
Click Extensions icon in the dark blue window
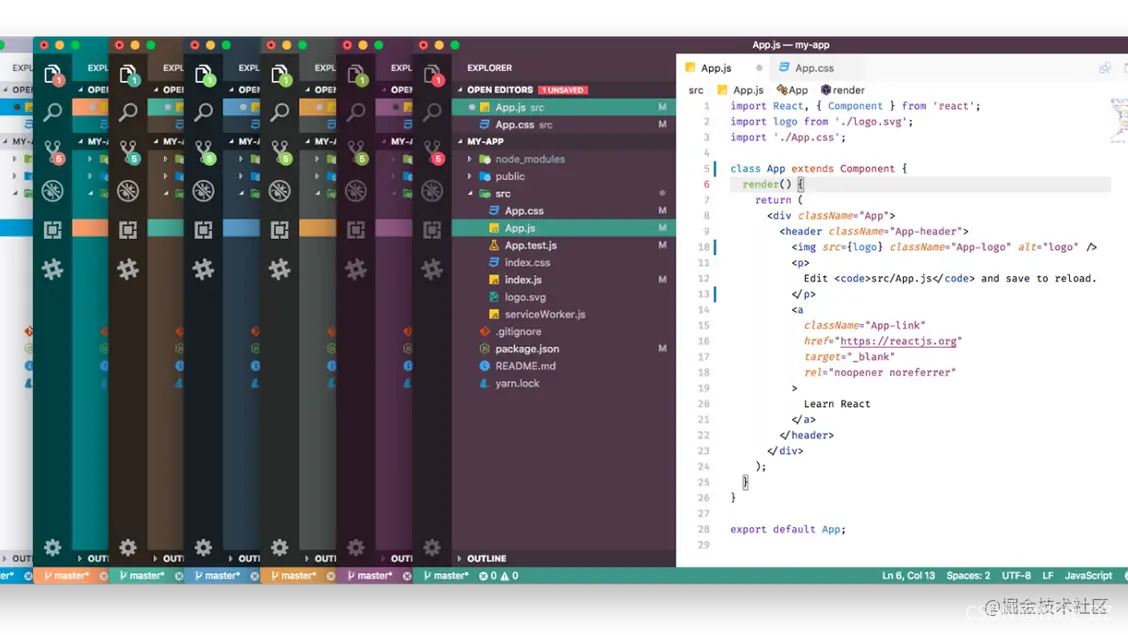point(204,230)
